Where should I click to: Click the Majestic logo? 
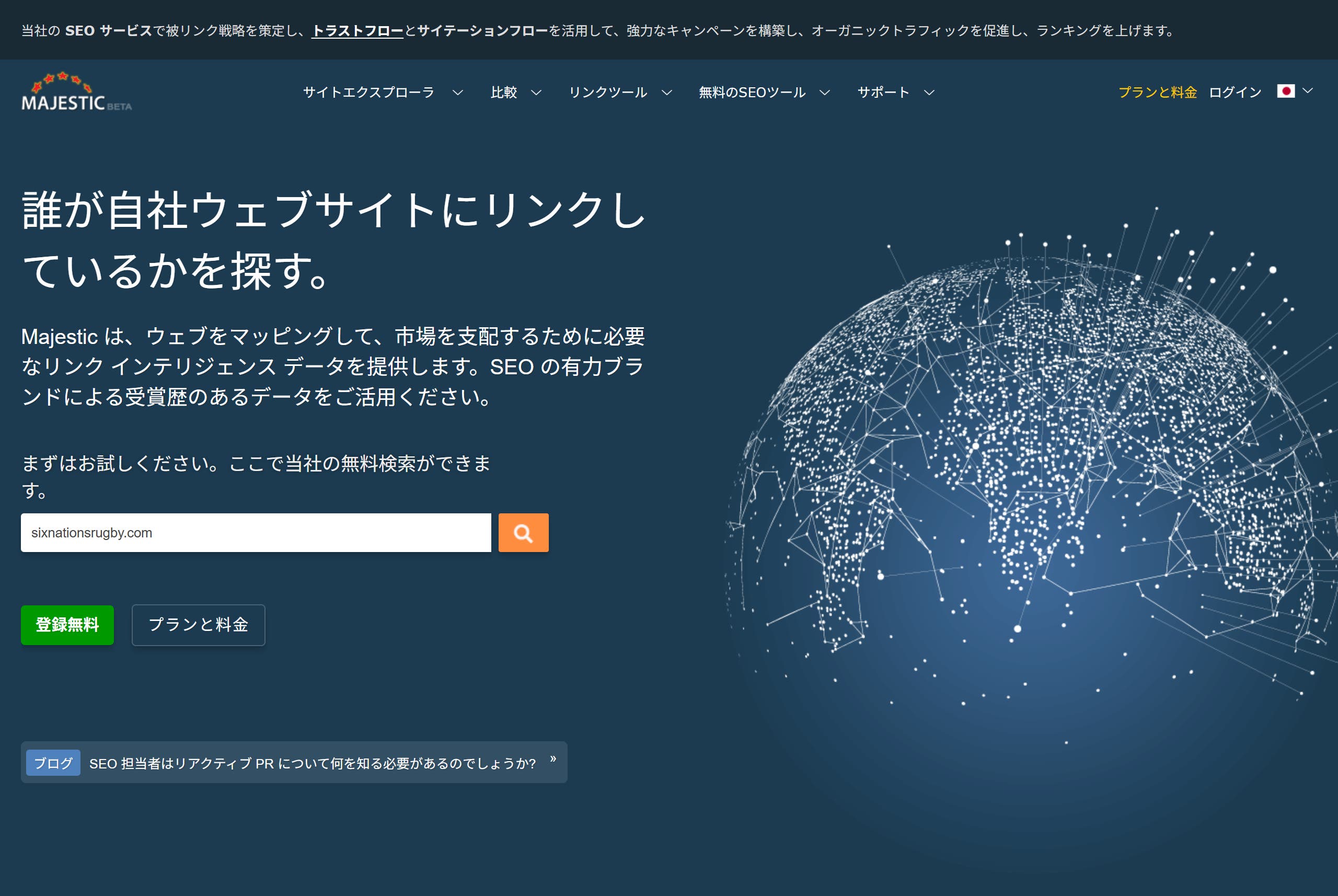[76, 91]
